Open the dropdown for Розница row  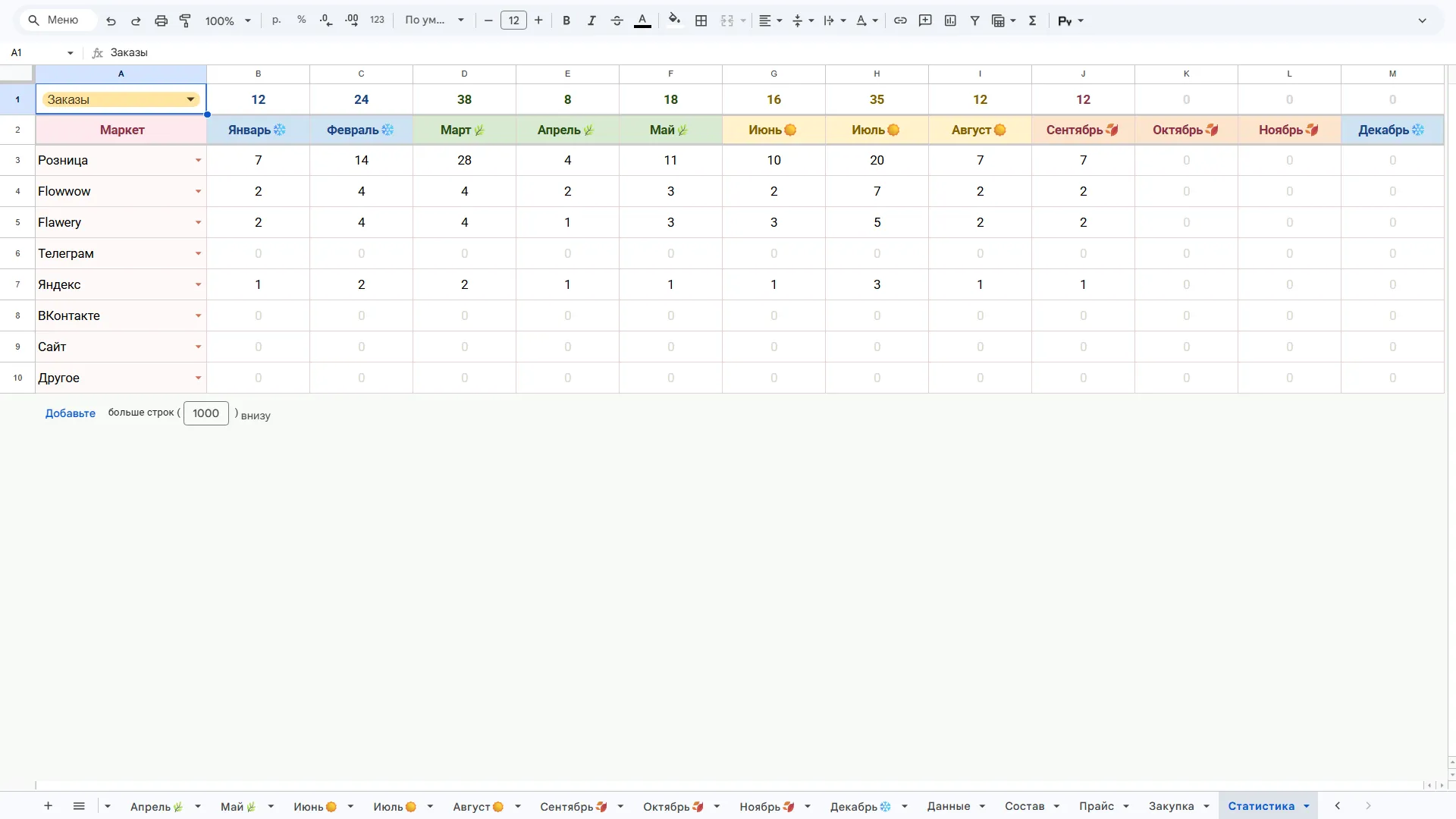[198, 160]
